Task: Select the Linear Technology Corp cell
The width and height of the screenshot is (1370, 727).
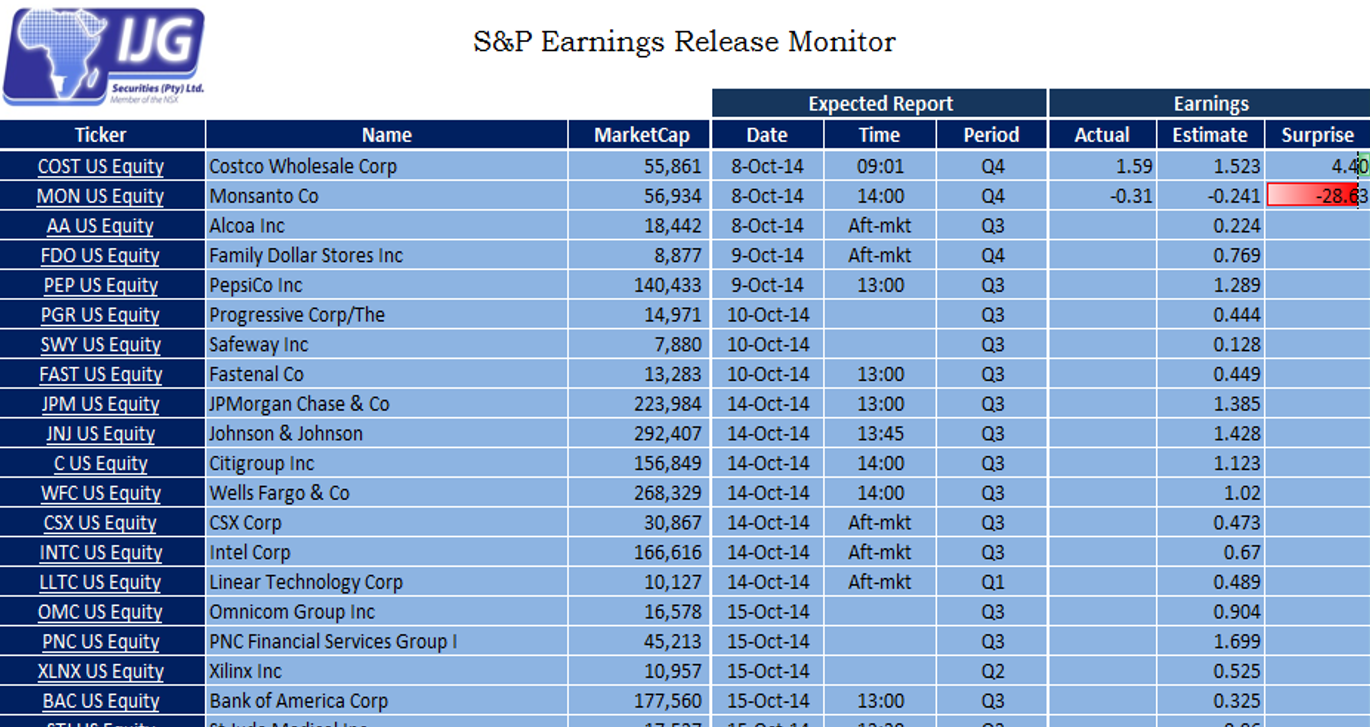Action: click(x=387, y=582)
